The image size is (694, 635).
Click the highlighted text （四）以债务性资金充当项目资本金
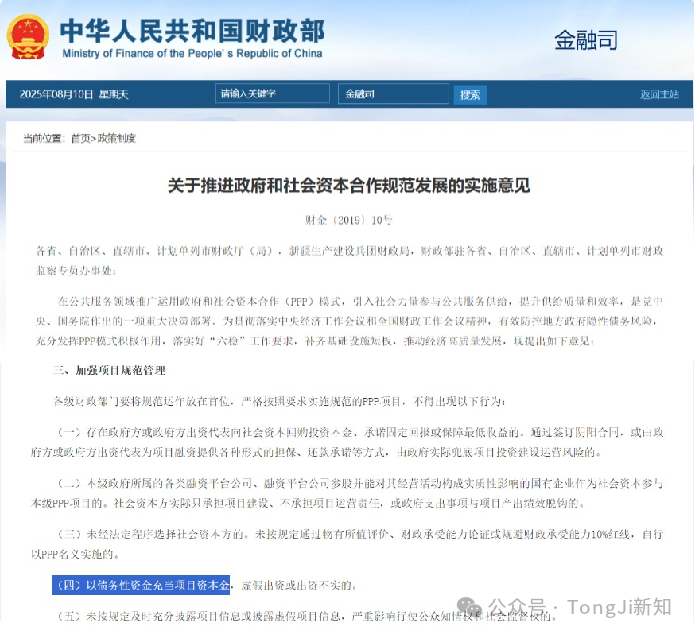141,585
